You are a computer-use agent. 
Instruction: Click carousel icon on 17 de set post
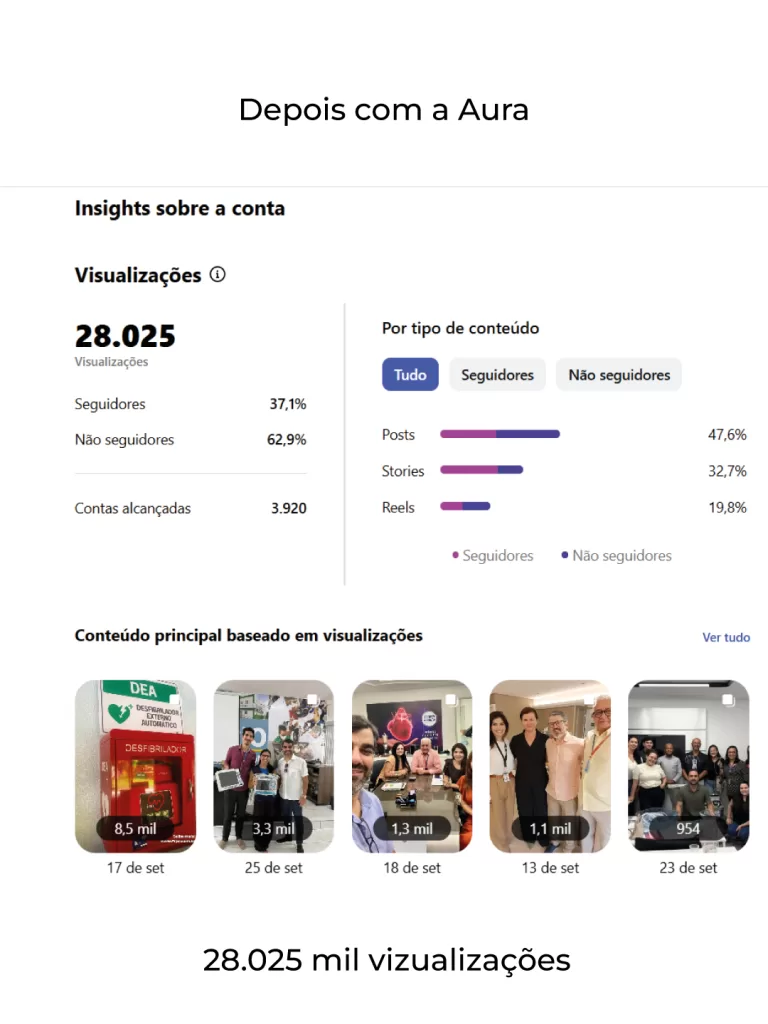tap(174, 700)
